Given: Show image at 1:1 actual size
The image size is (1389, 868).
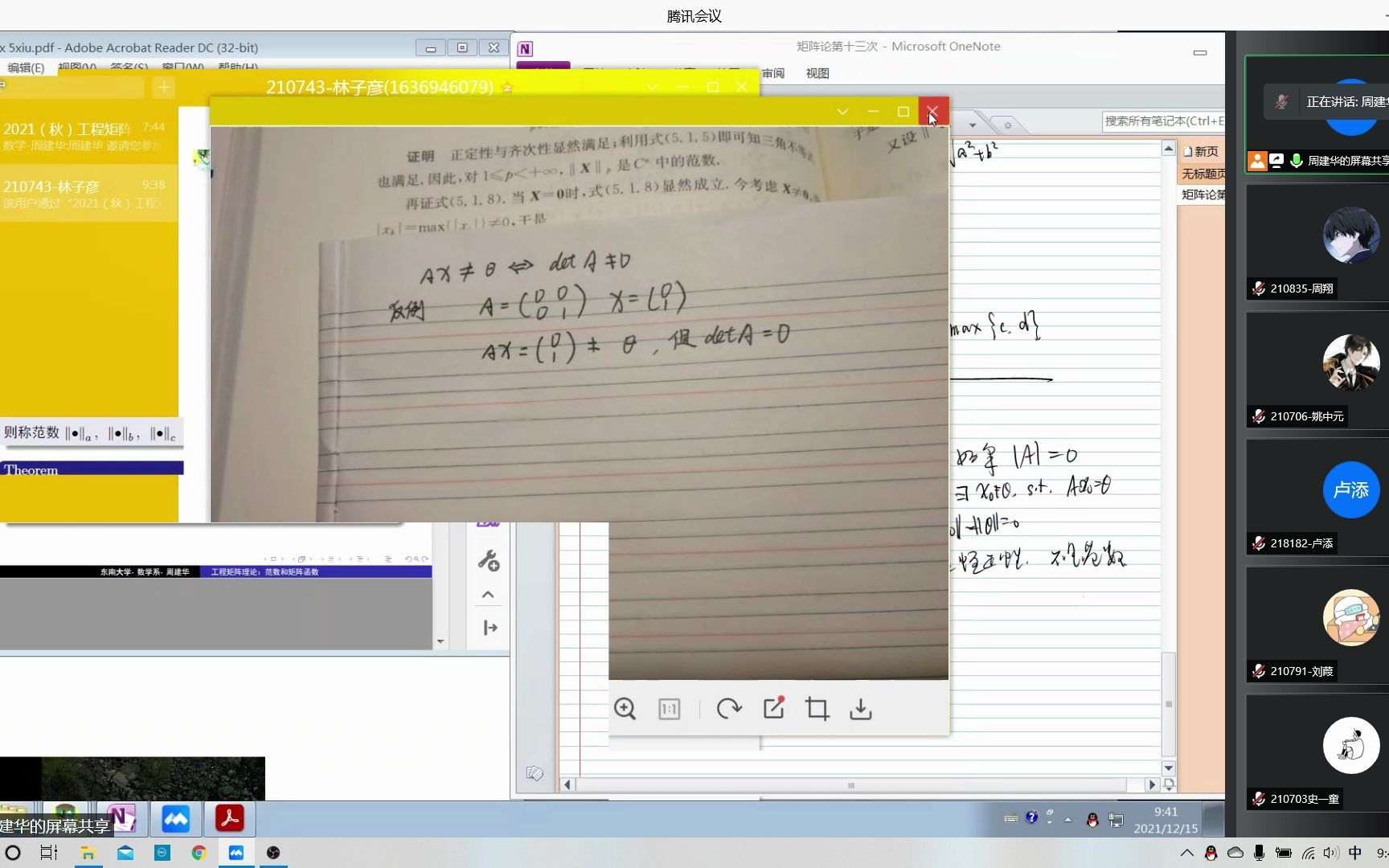Looking at the screenshot, I should (x=669, y=709).
